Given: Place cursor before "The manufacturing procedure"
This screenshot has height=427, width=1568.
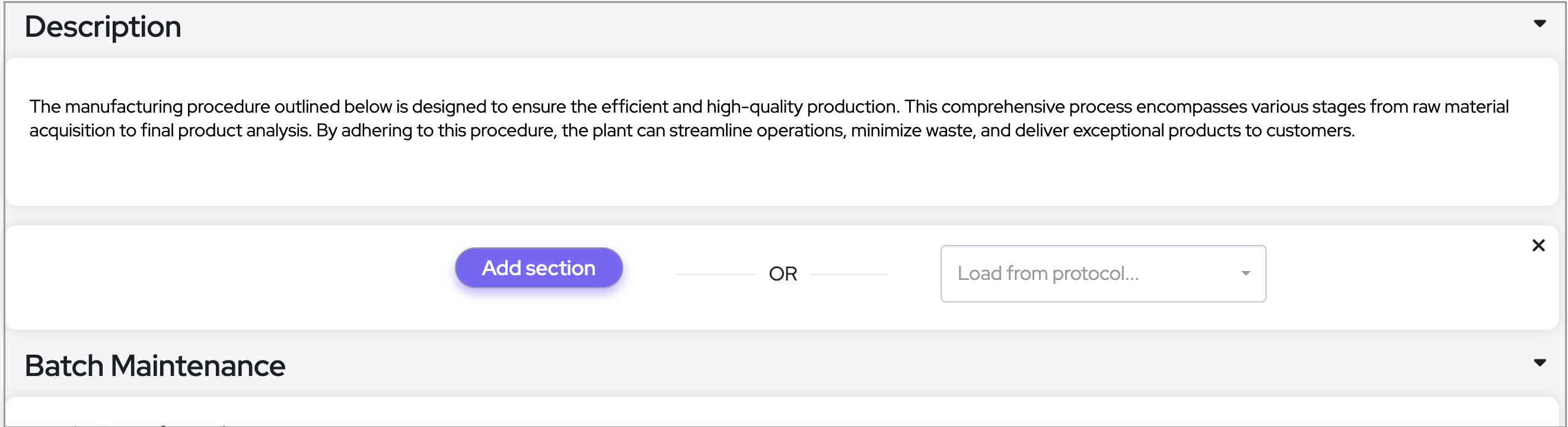Looking at the screenshot, I should pos(30,107).
